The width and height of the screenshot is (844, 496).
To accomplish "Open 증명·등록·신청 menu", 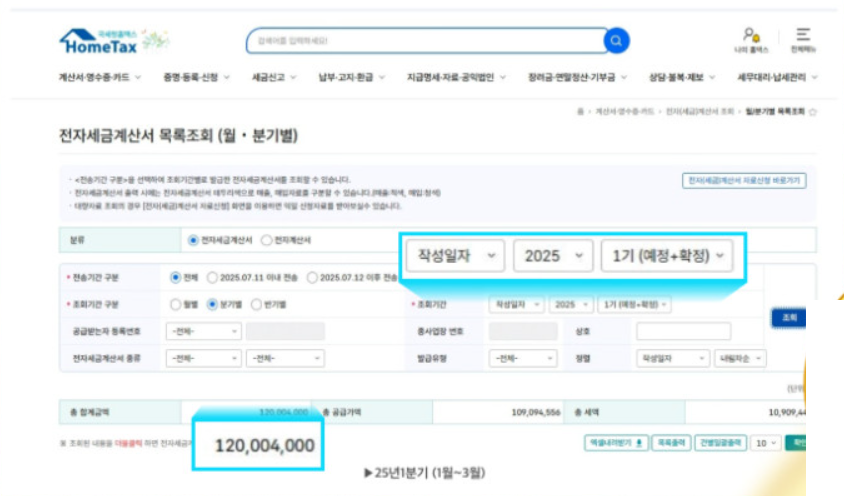I will [196, 78].
